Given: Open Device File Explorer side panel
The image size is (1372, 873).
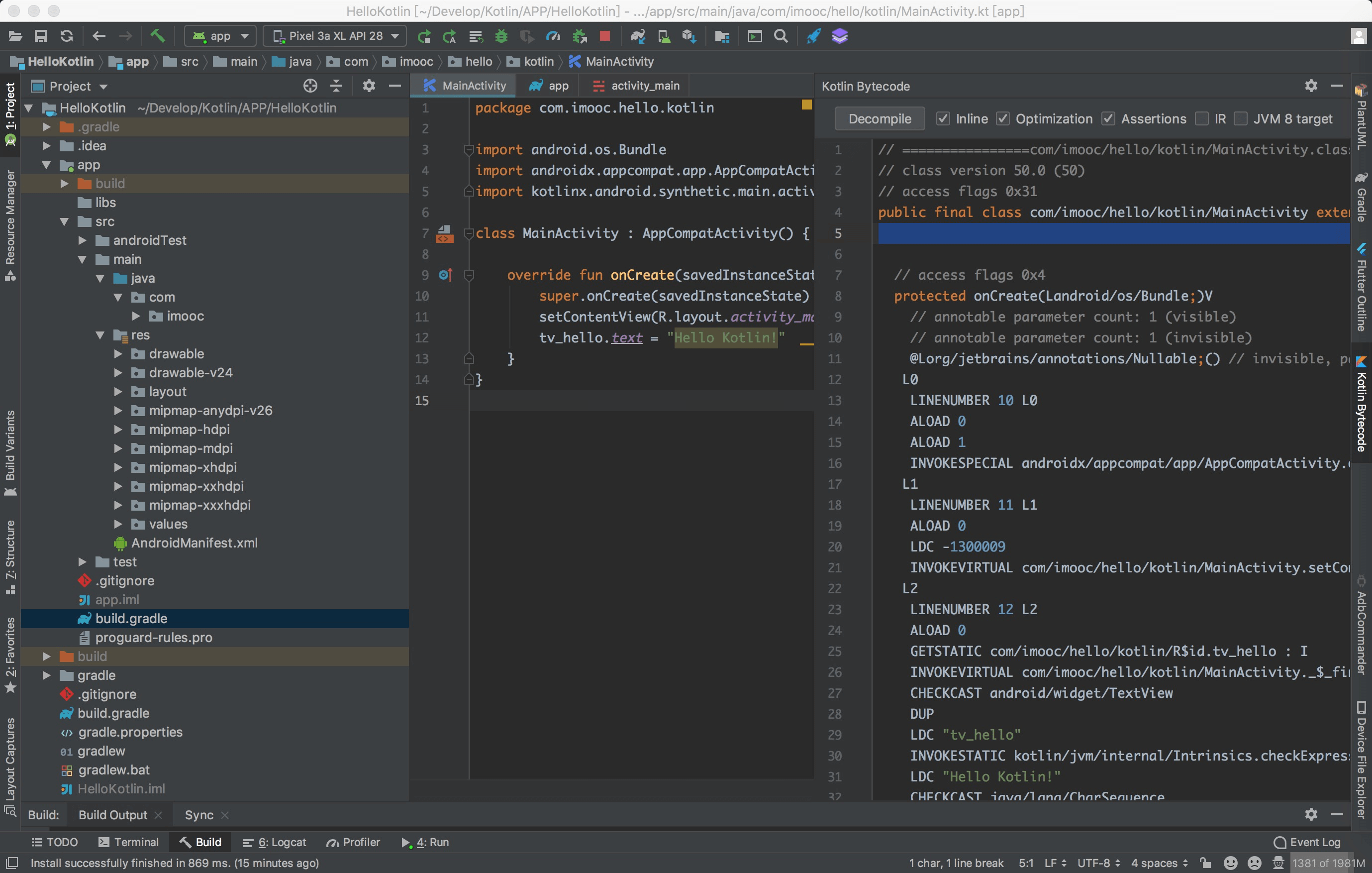Looking at the screenshot, I should (x=1361, y=759).
